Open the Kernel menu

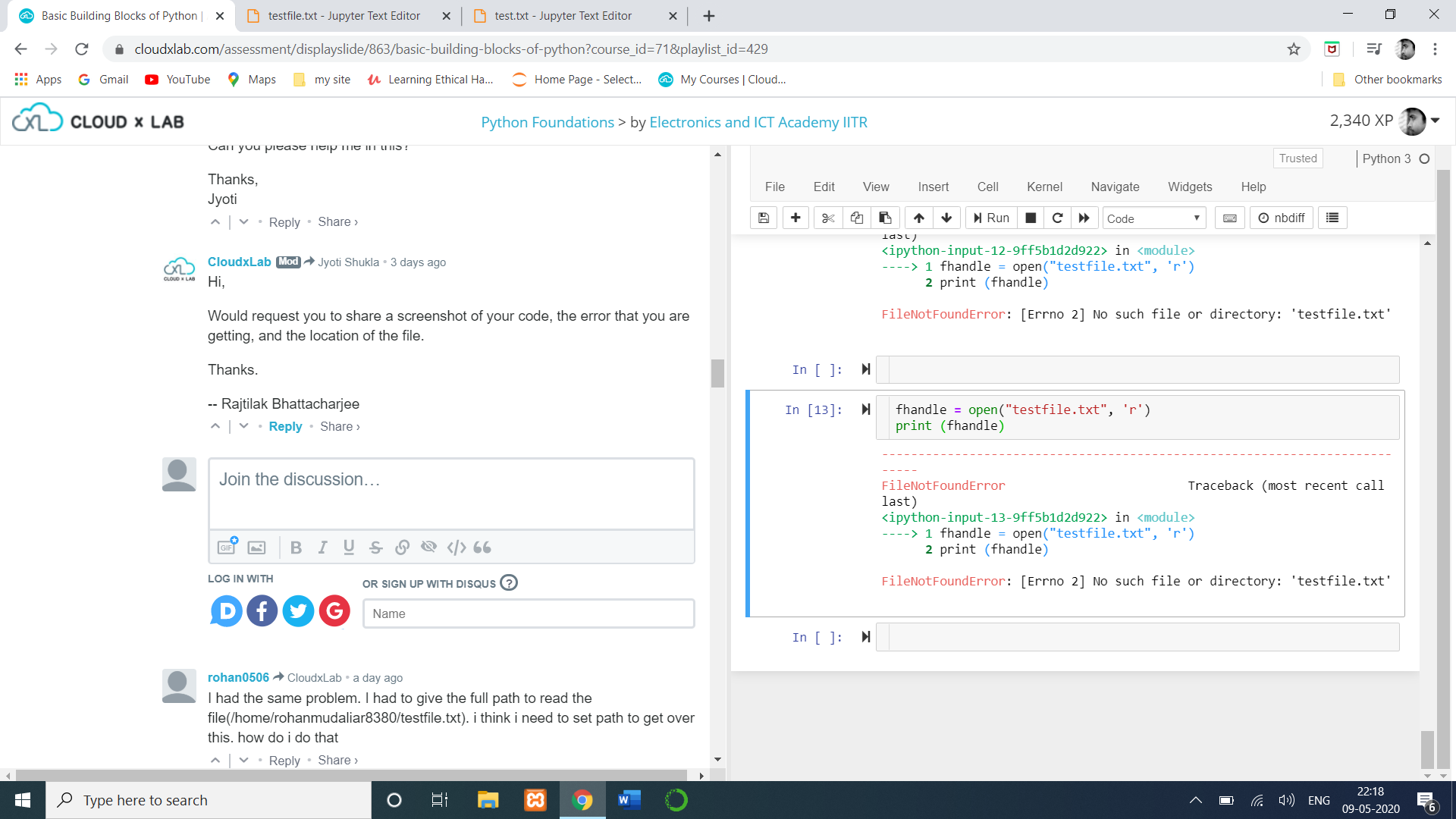1044,187
